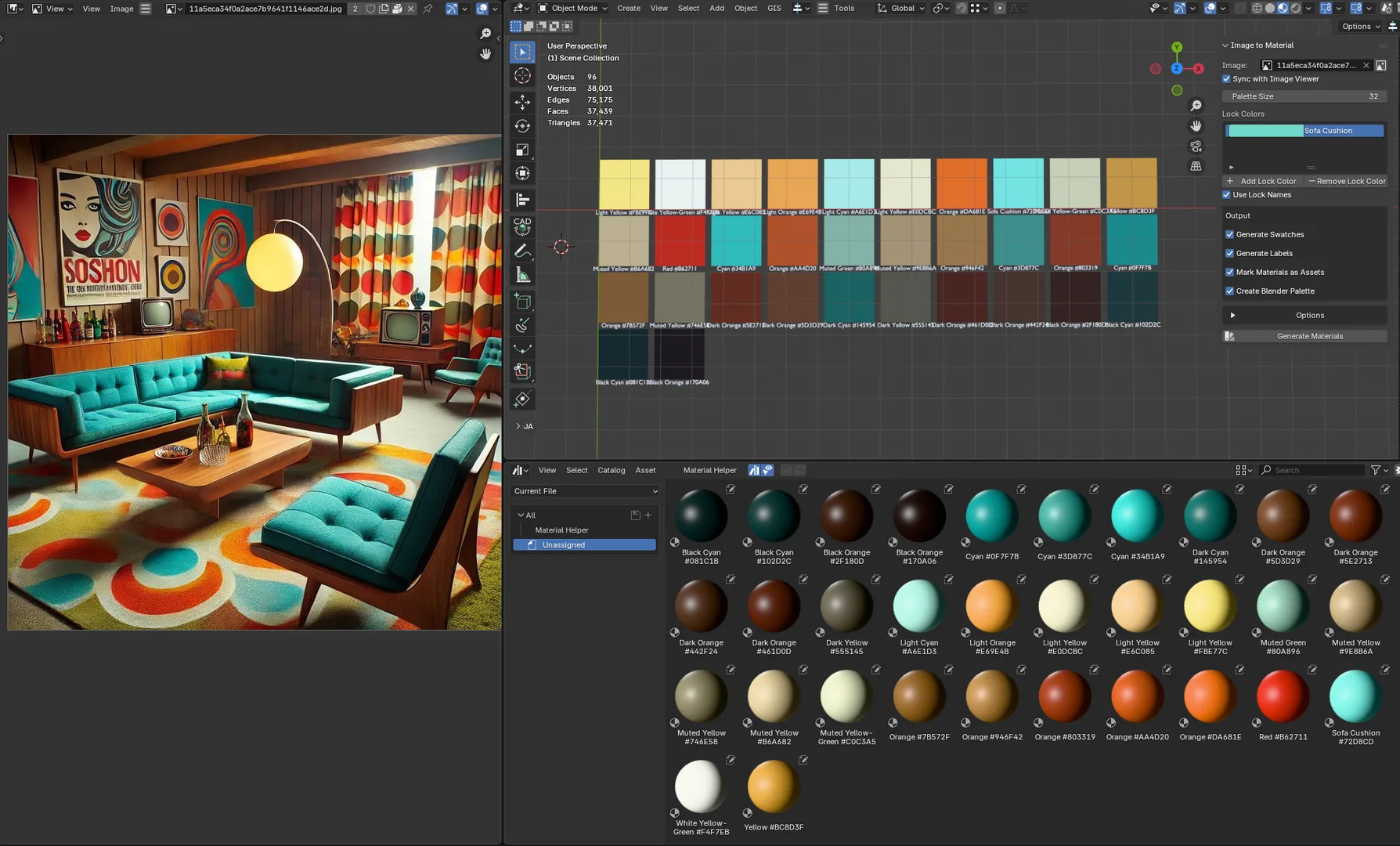Image resolution: width=1400 pixels, height=846 pixels.
Task: Click the Add Cube tool icon
Action: coord(522,302)
